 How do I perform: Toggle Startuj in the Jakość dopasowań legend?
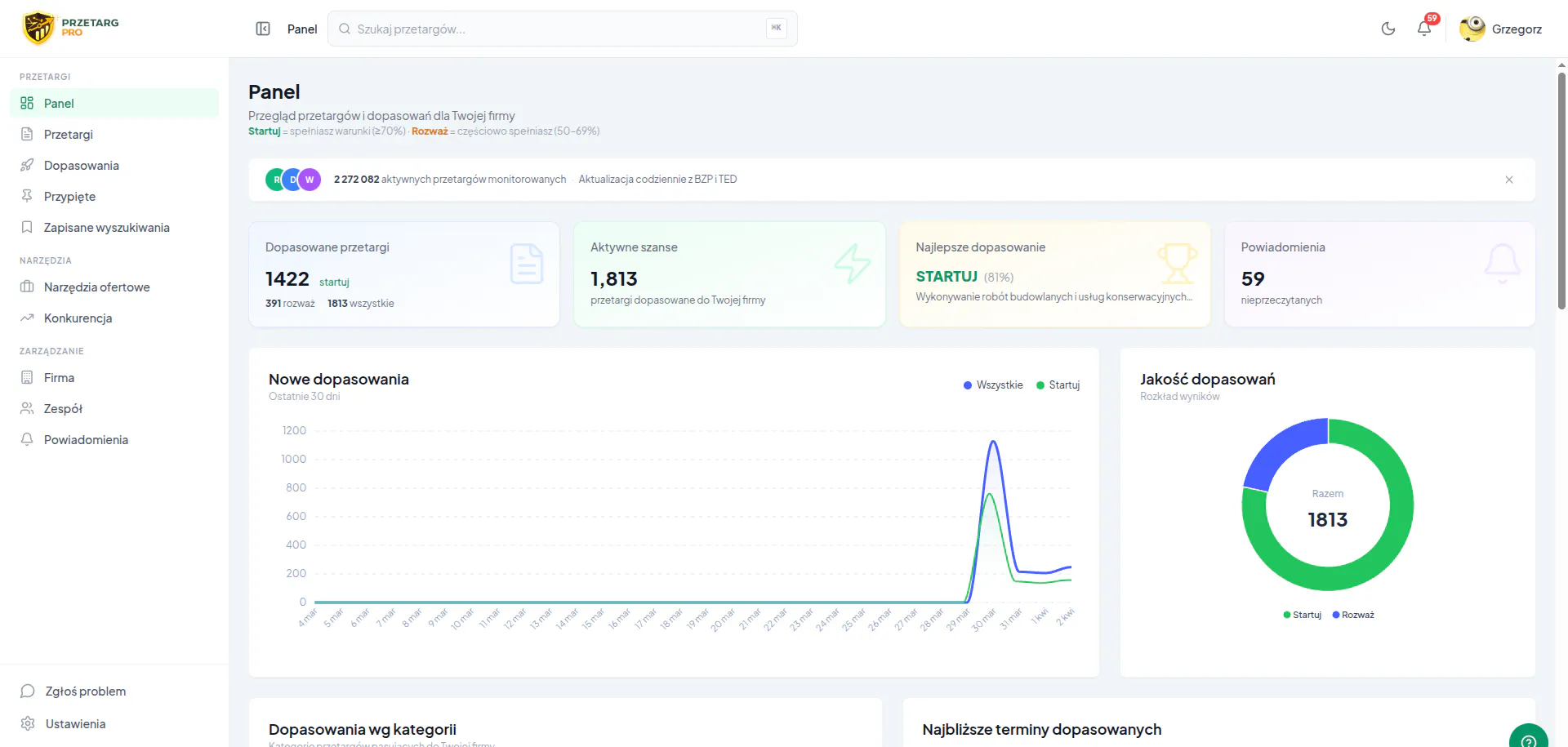tap(1303, 615)
